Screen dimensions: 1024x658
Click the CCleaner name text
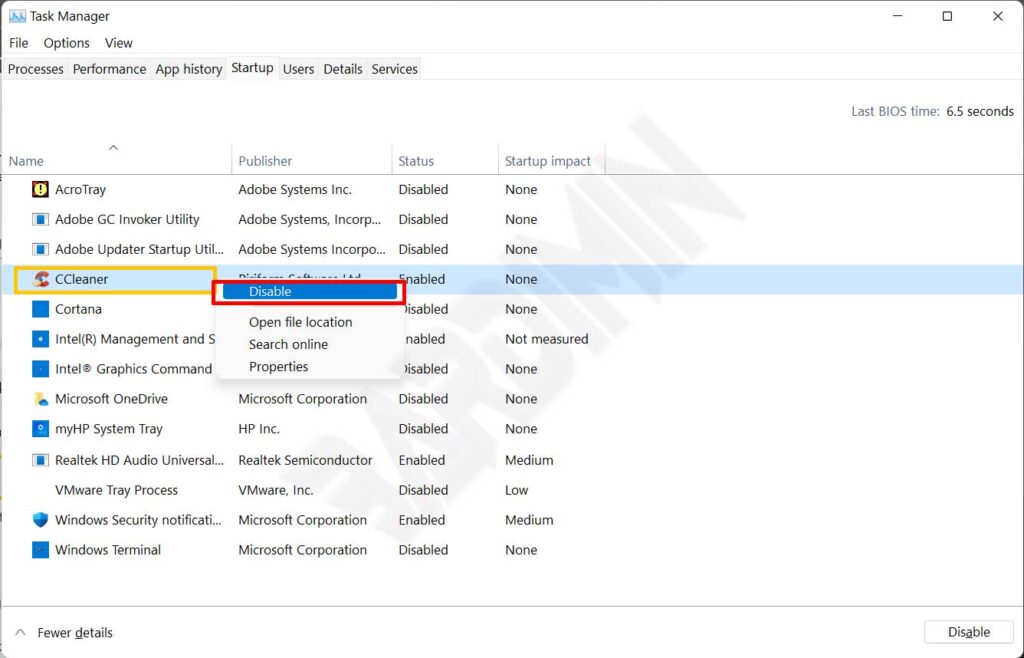[x=82, y=279]
